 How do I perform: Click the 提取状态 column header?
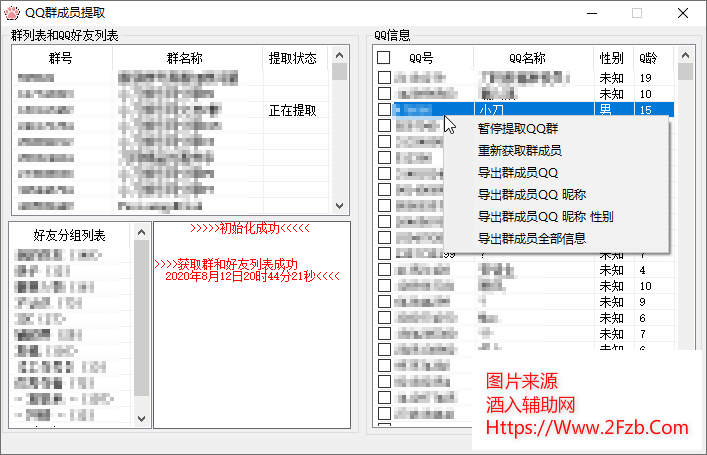tap(295, 58)
